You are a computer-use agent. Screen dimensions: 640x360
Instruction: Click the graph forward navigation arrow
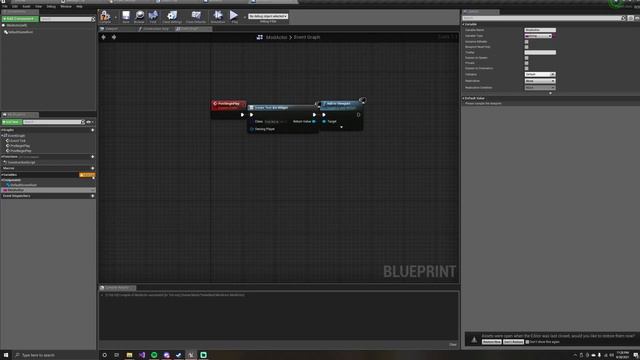point(114,37)
